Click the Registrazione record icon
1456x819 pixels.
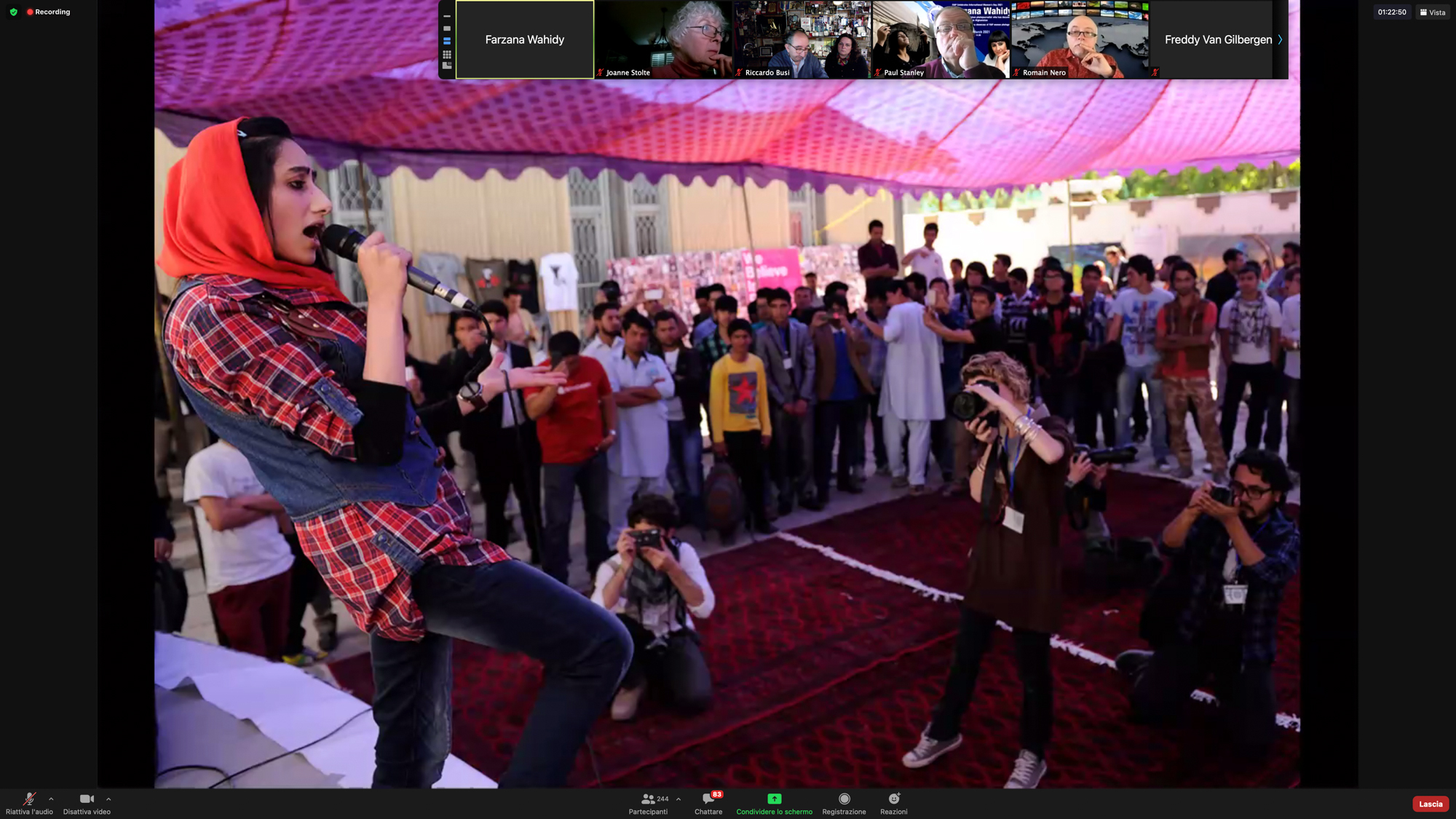pos(844,799)
